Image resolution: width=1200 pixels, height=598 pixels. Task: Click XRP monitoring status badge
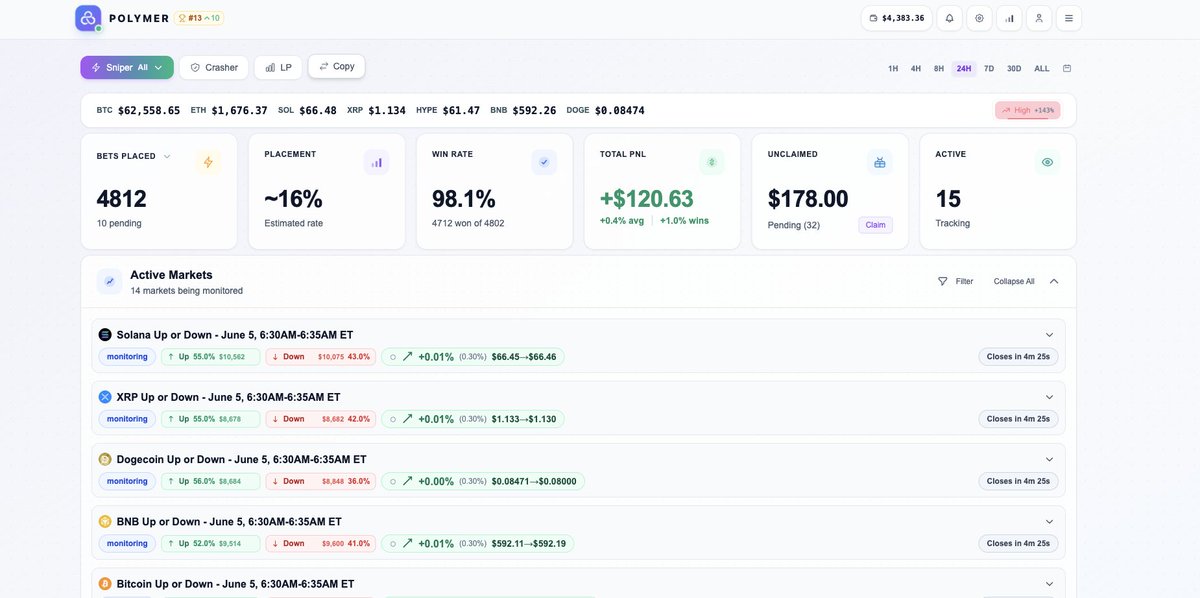127,419
